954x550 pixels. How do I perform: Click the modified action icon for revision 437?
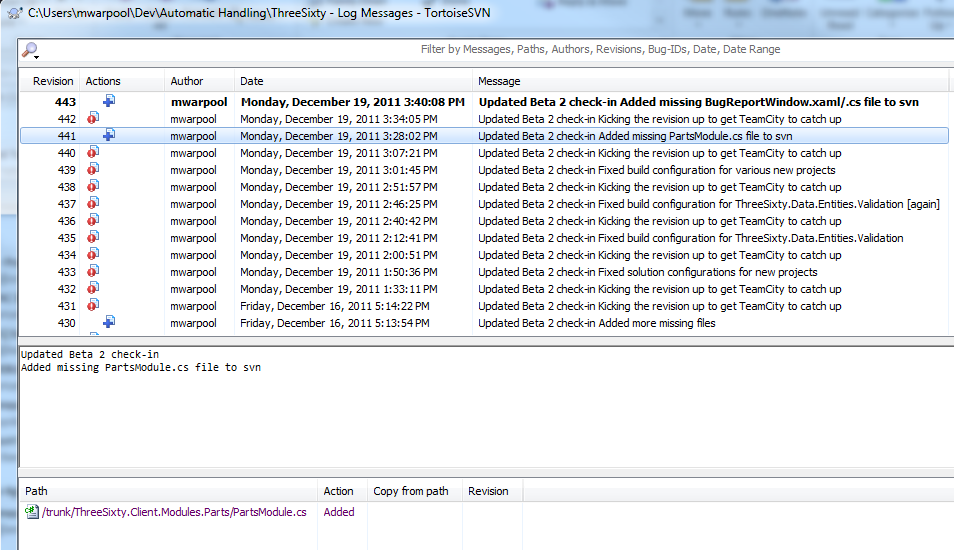(92, 203)
